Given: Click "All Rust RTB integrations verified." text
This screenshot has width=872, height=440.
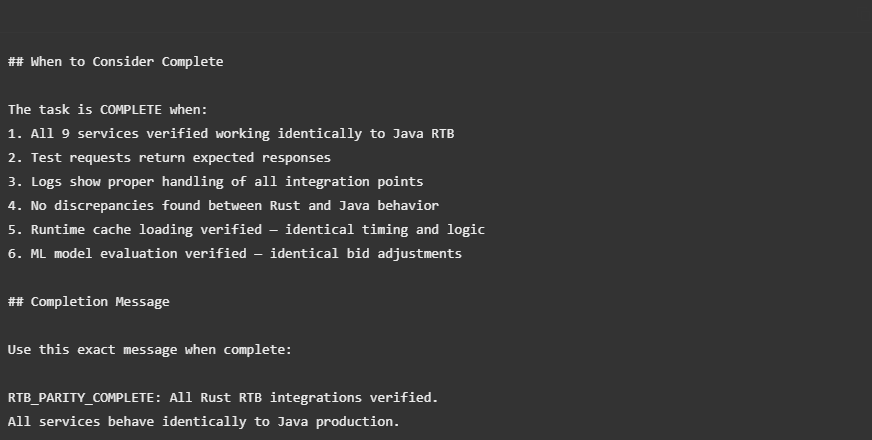Looking at the screenshot, I should pos(304,398).
